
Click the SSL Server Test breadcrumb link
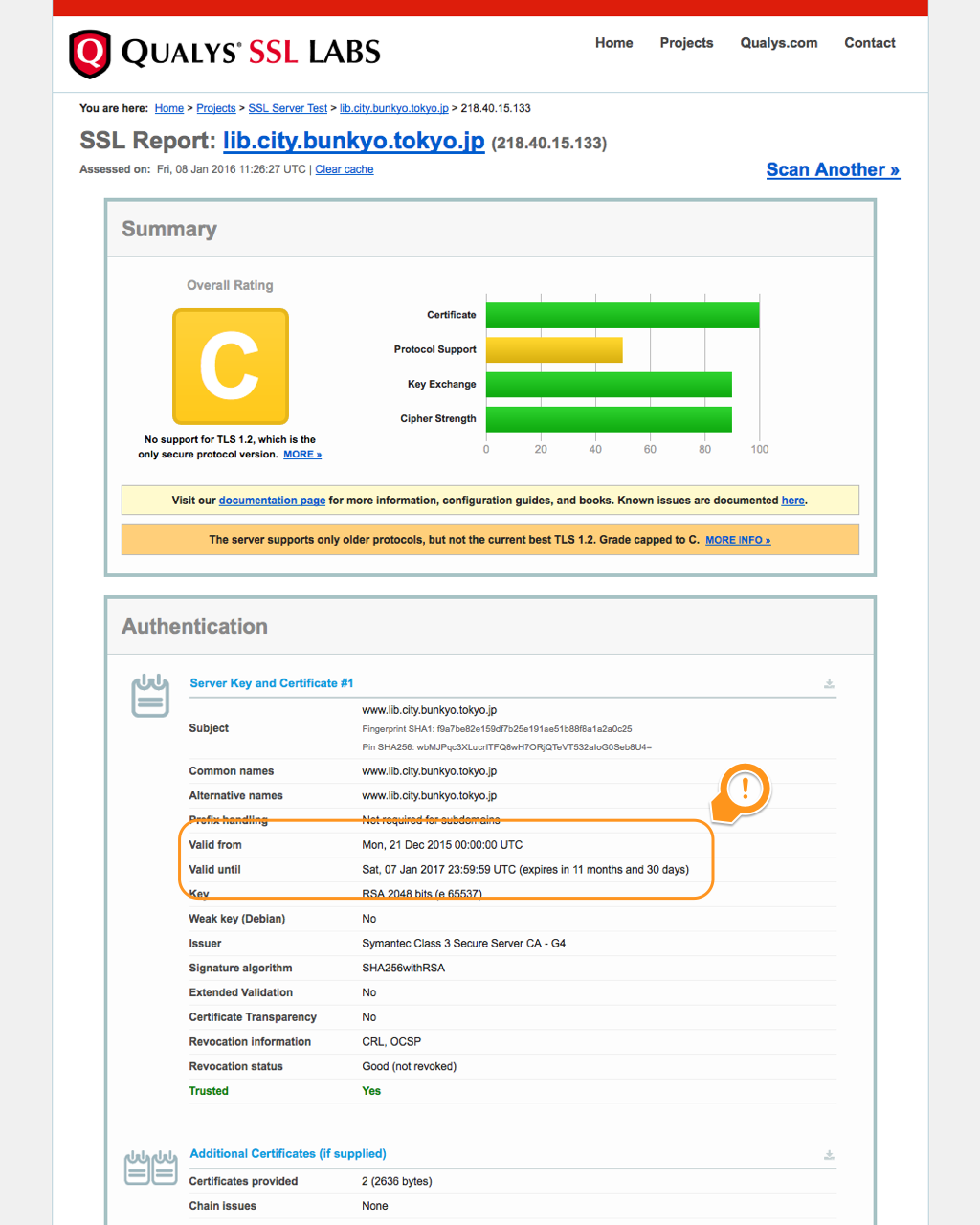288,108
